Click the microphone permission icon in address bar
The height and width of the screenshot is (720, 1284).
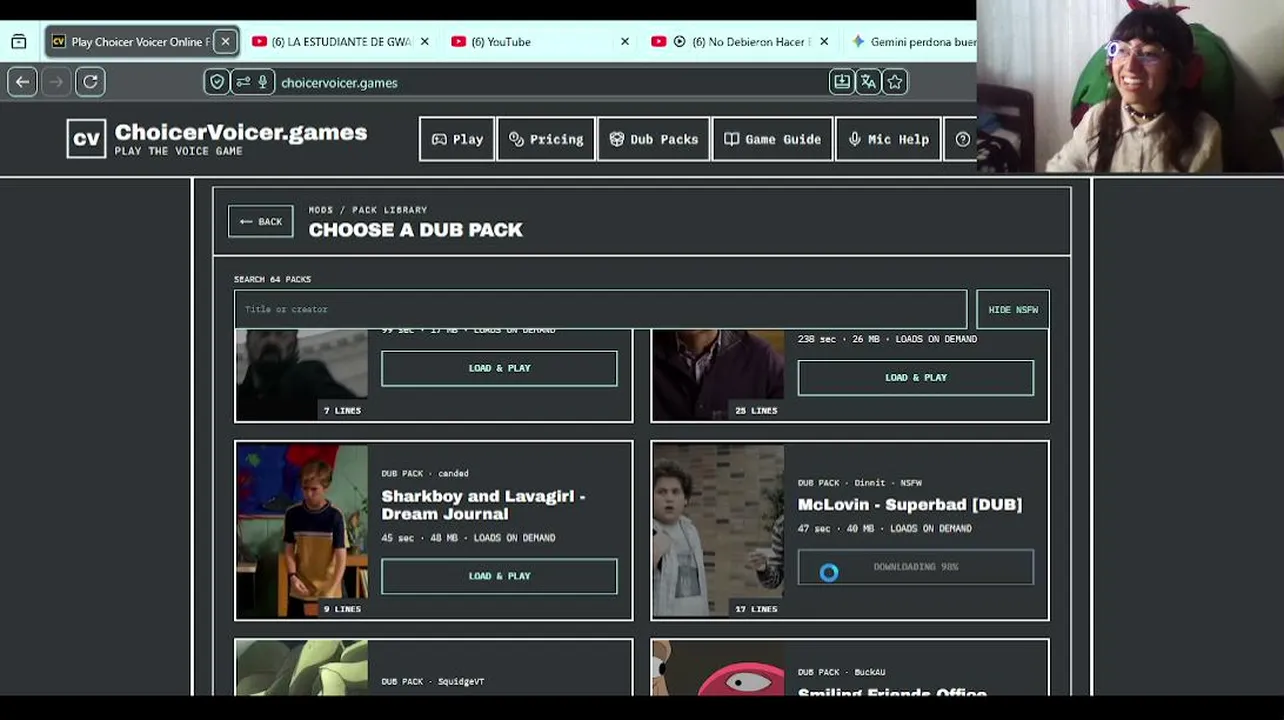click(x=263, y=82)
